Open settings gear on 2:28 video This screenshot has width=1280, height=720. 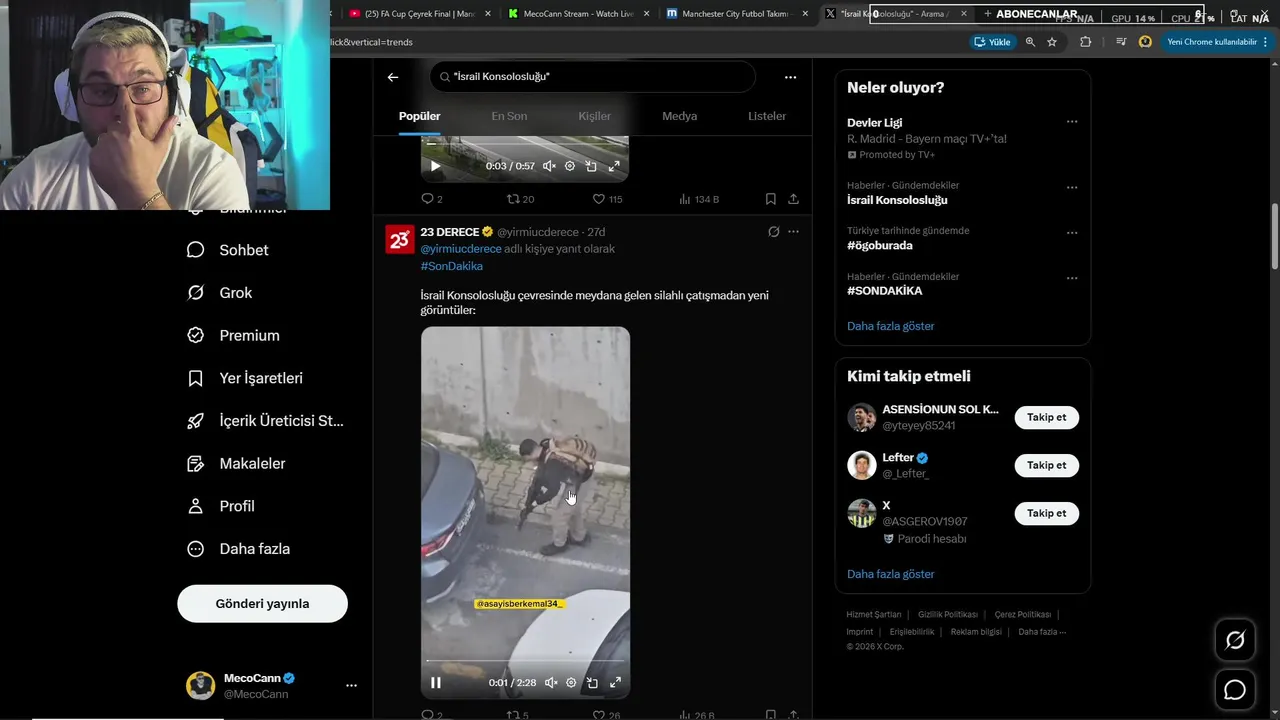point(571,683)
